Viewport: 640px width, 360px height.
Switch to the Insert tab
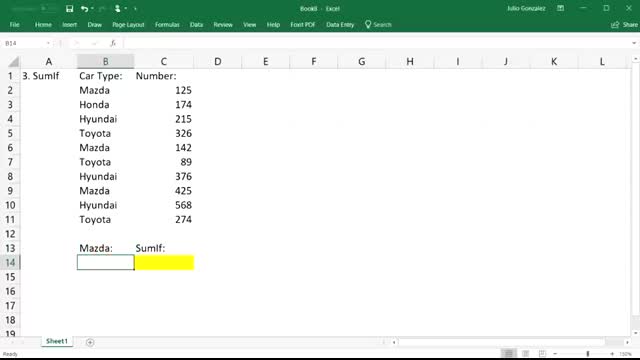[x=69, y=25]
